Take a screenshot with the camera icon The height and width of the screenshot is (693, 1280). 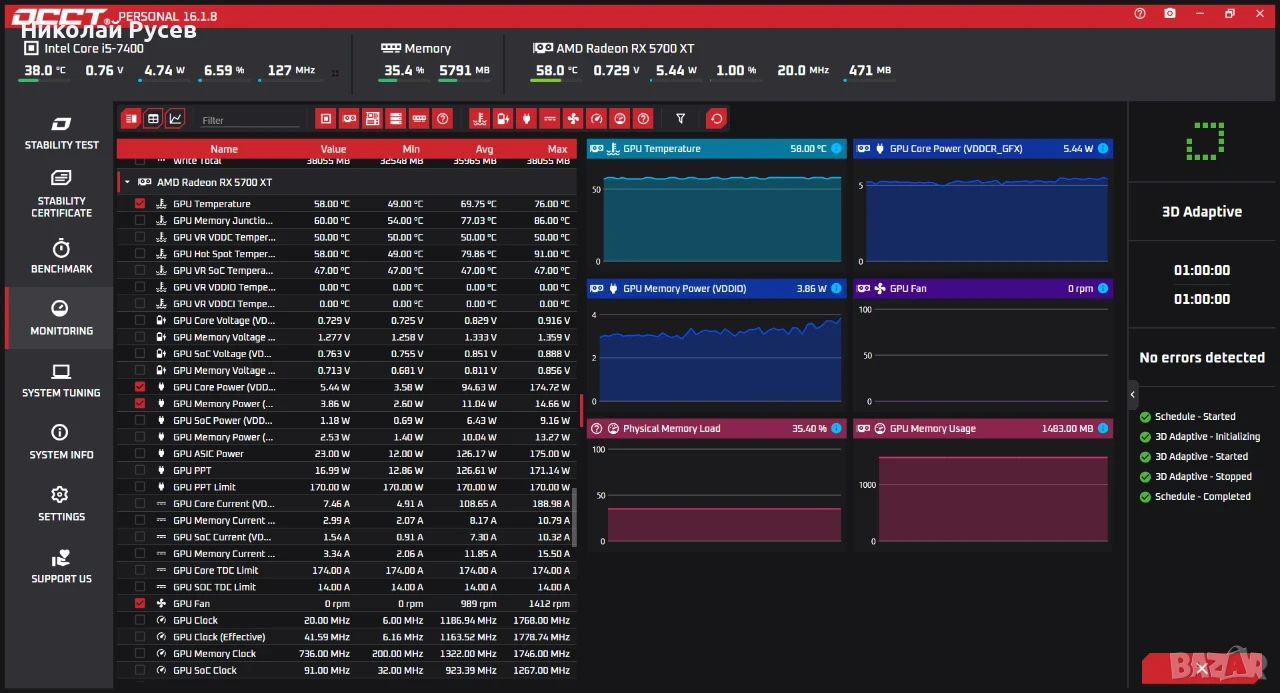coord(1170,13)
